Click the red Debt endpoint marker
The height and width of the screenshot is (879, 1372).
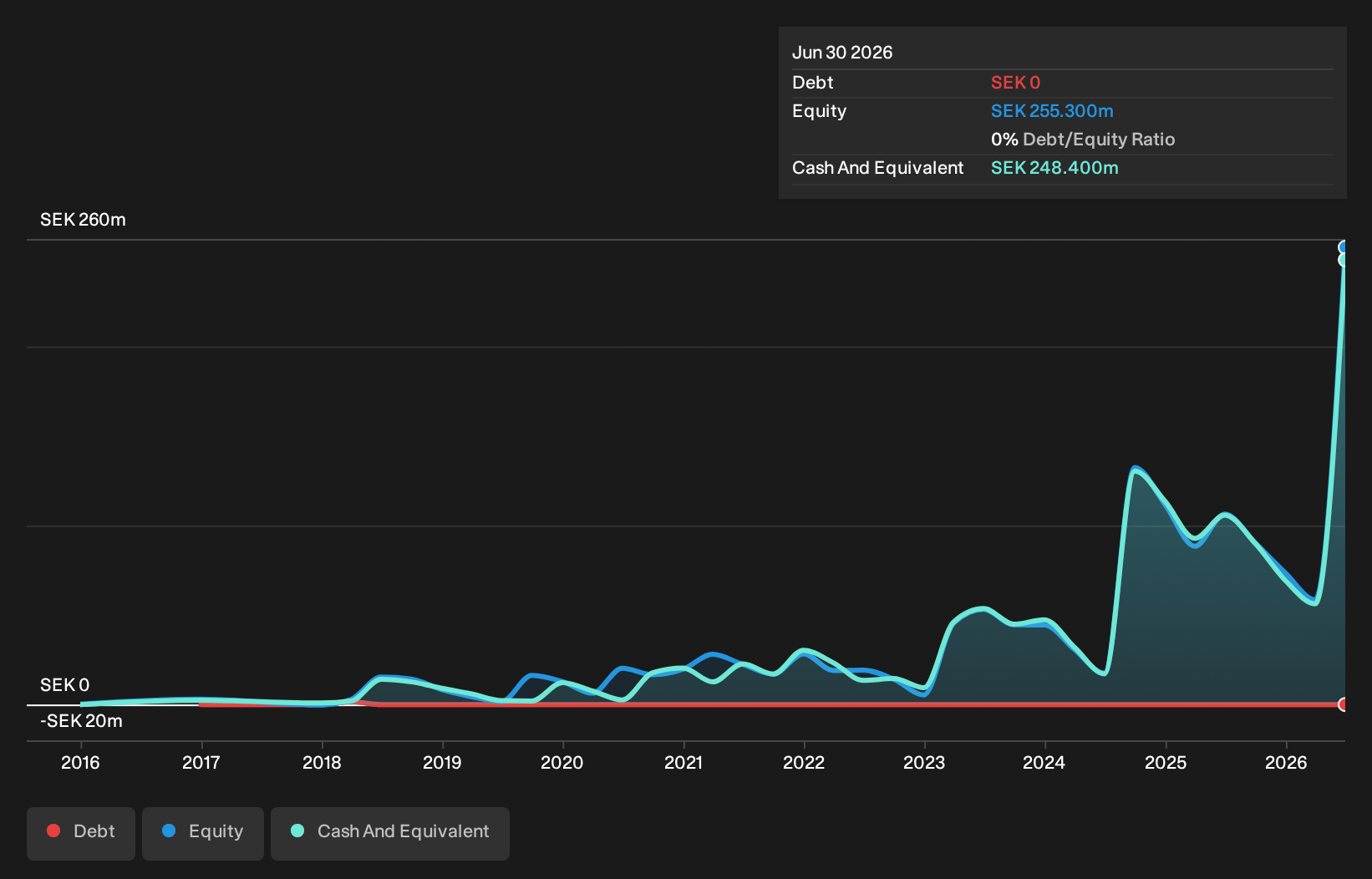click(1344, 704)
